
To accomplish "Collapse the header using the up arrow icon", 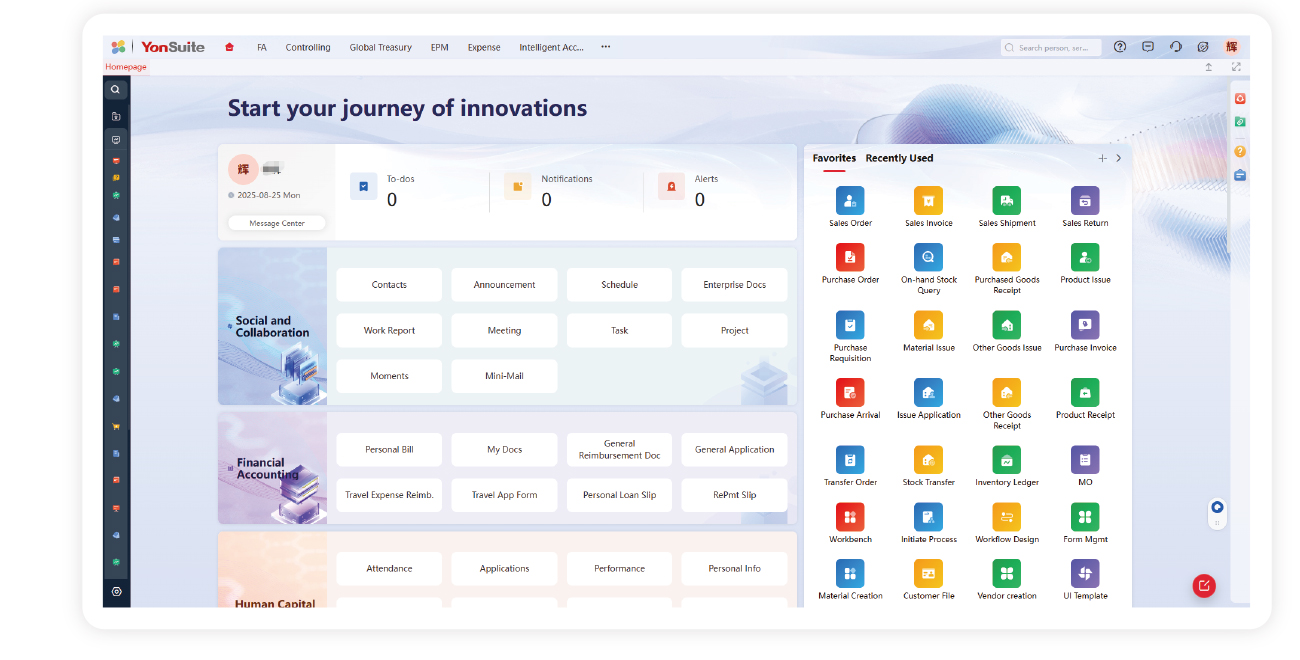I will (x=1208, y=67).
